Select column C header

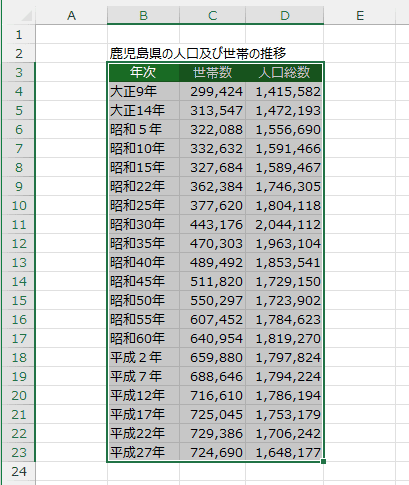(212, 15)
